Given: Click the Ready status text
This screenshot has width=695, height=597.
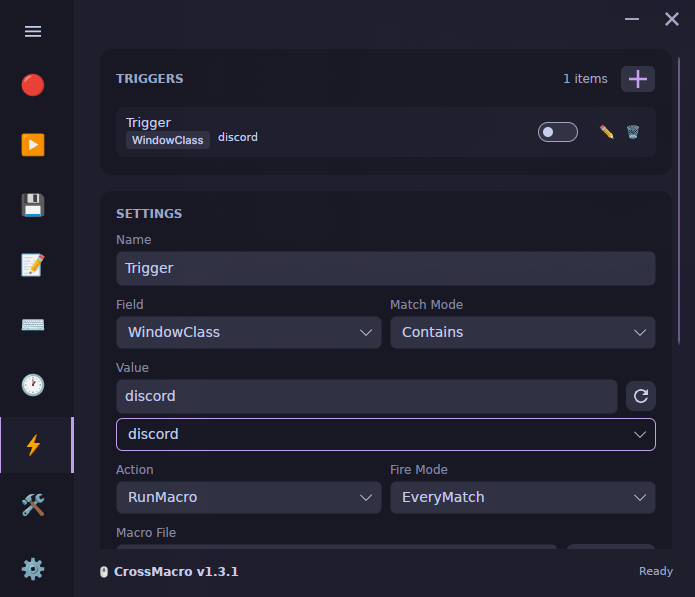Looking at the screenshot, I should 656,571.
